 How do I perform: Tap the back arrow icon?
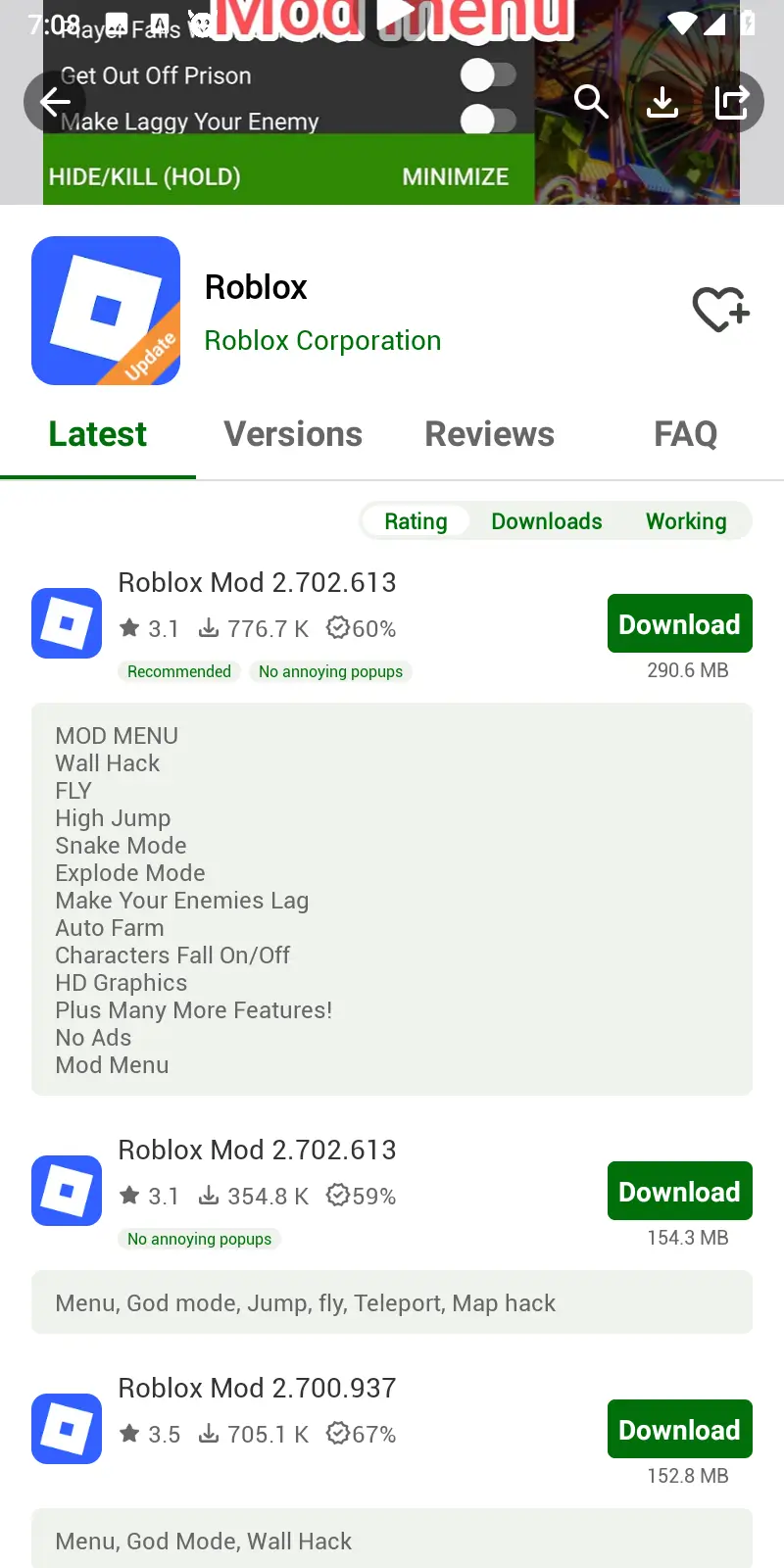coord(55,102)
